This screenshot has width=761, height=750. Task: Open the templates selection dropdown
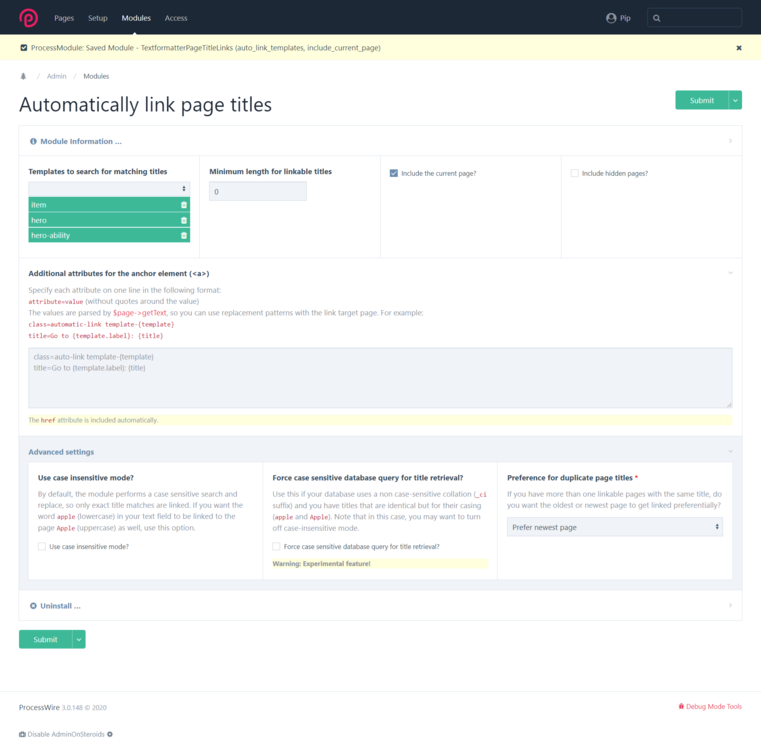coord(109,188)
